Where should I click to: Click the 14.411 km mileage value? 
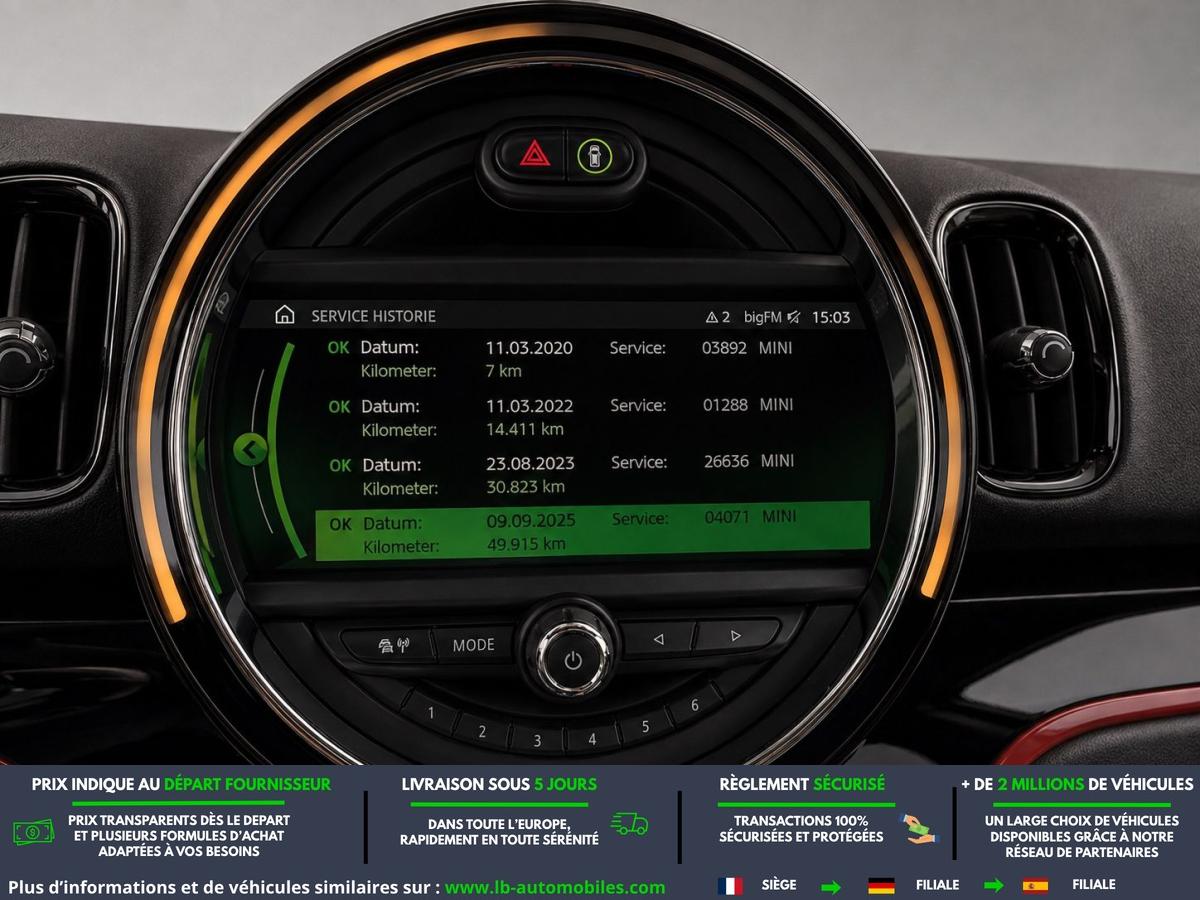click(525, 429)
